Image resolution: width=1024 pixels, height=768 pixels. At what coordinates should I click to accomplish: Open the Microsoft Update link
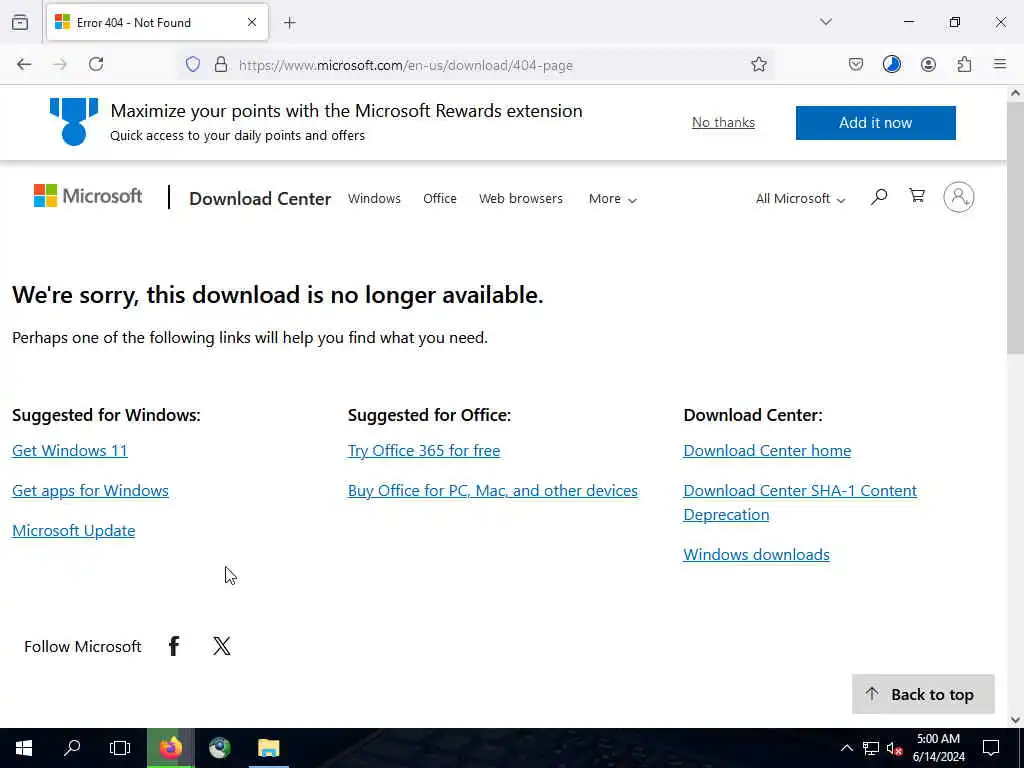[x=74, y=530]
